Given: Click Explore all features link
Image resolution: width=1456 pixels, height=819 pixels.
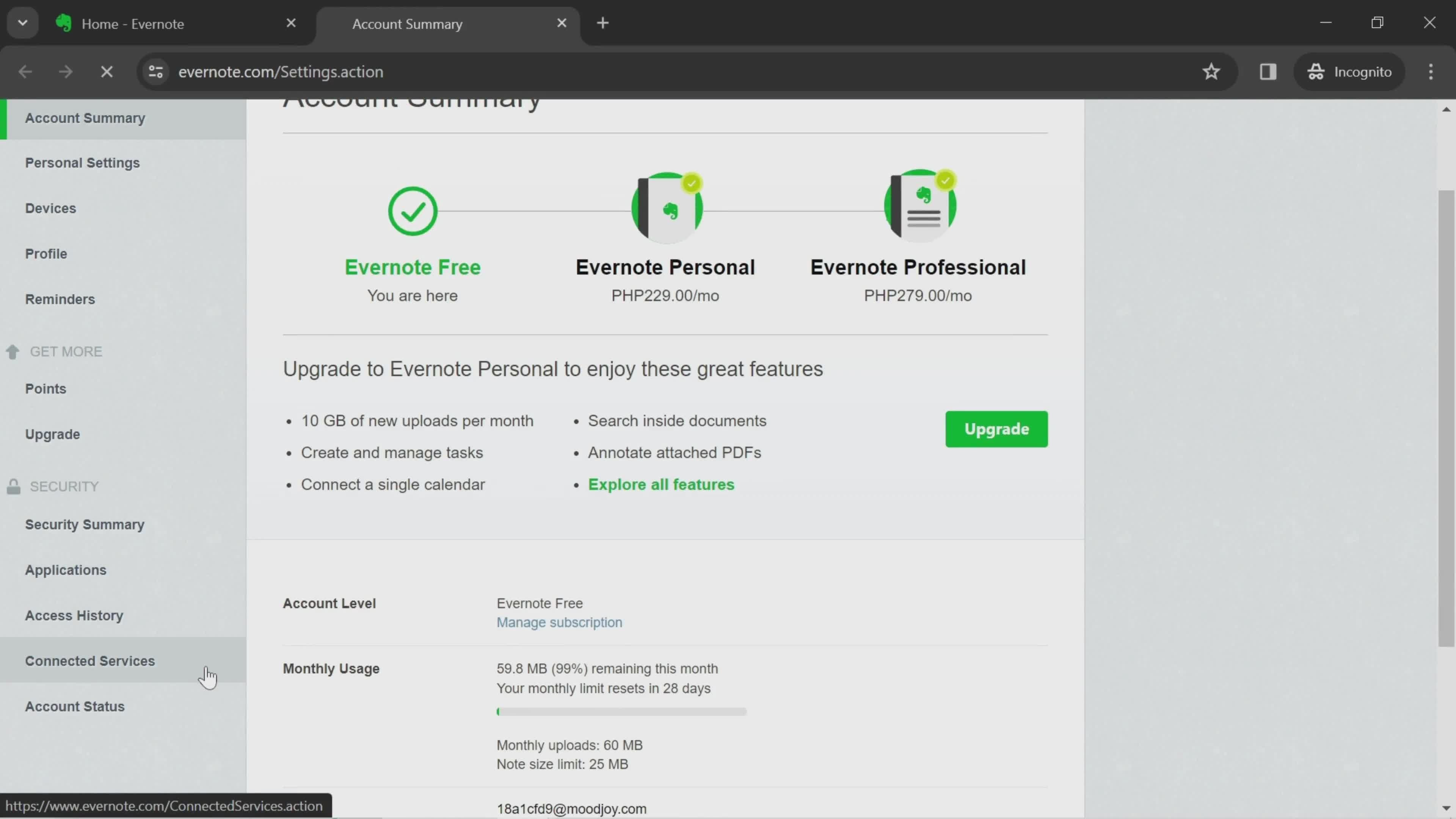Looking at the screenshot, I should [661, 484].
